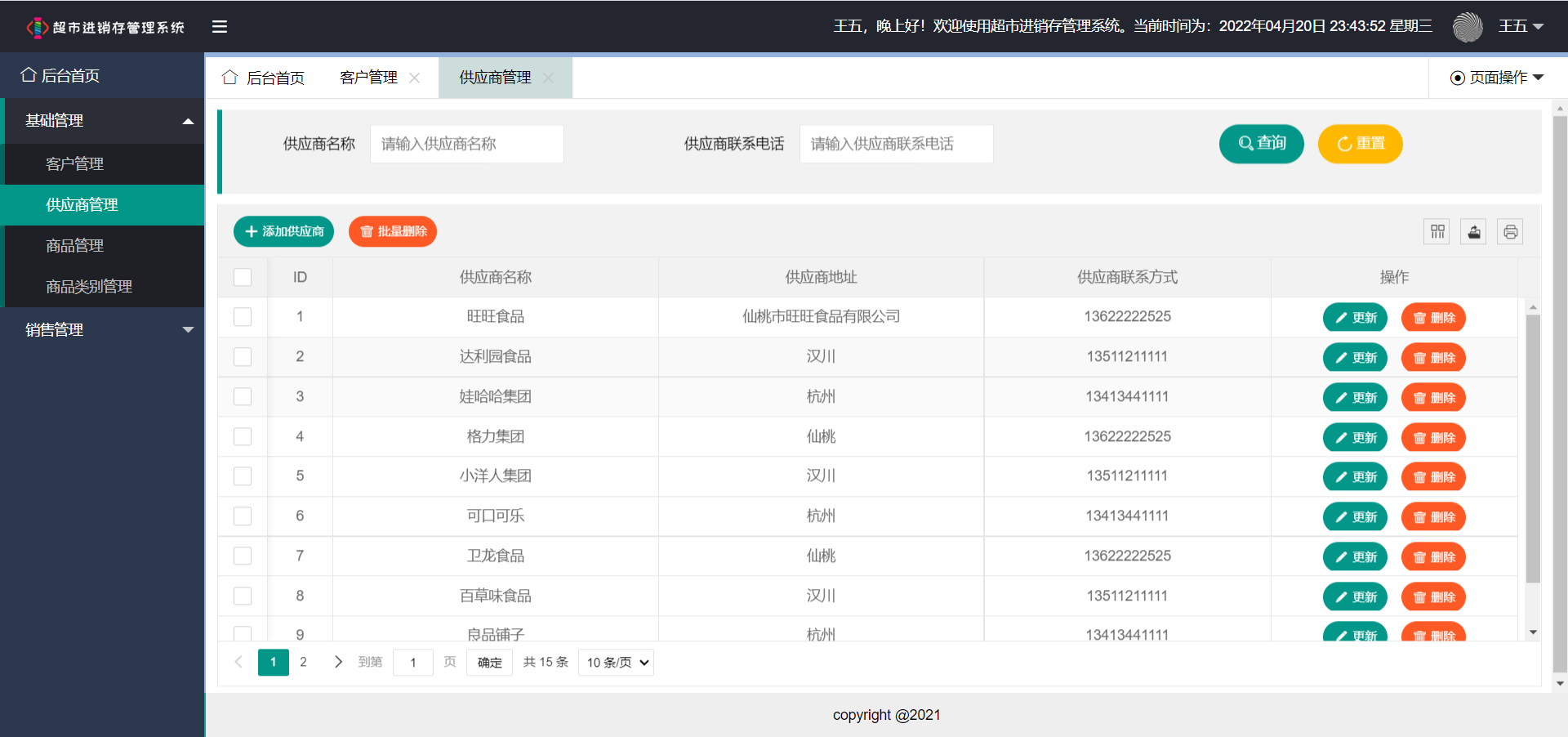Click the home icon in the 后台首页 tab
The image size is (1568, 737).
click(x=230, y=77)
